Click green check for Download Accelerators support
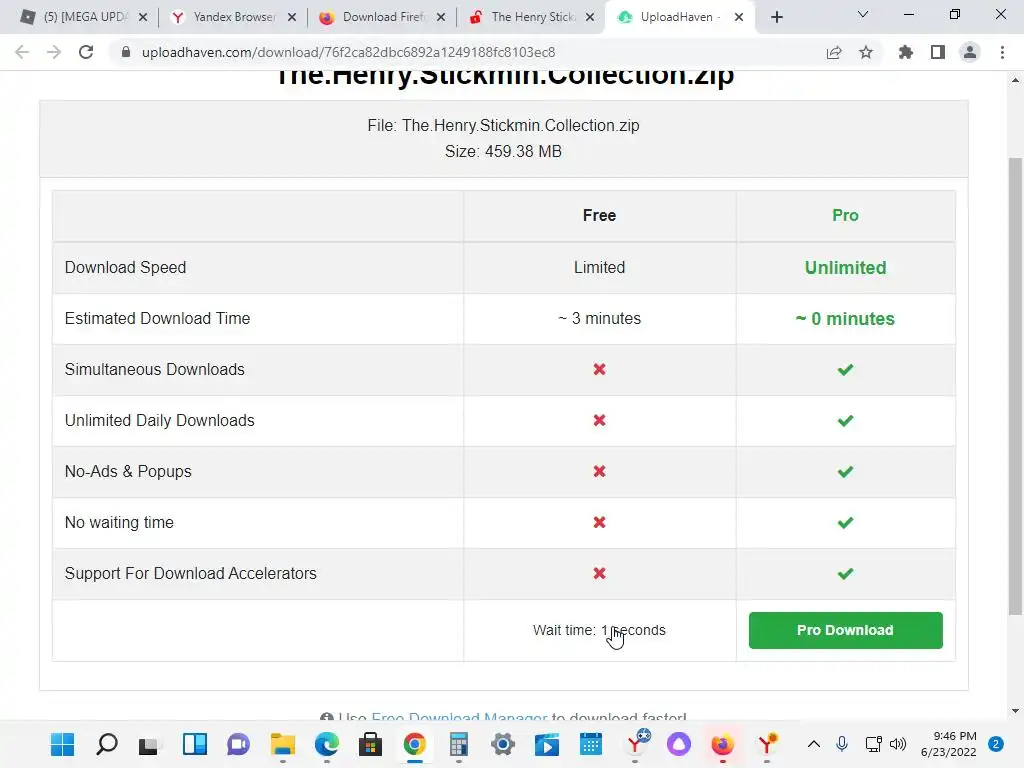 pos(845,573)
